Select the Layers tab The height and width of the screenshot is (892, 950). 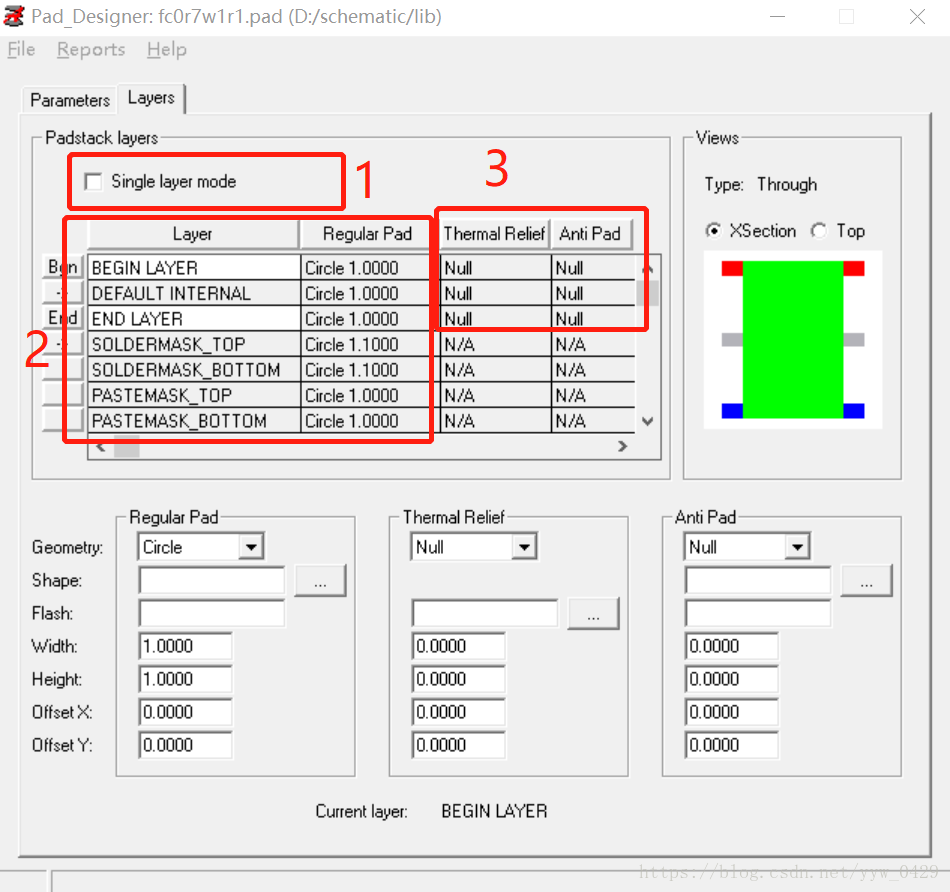[151, 98]
